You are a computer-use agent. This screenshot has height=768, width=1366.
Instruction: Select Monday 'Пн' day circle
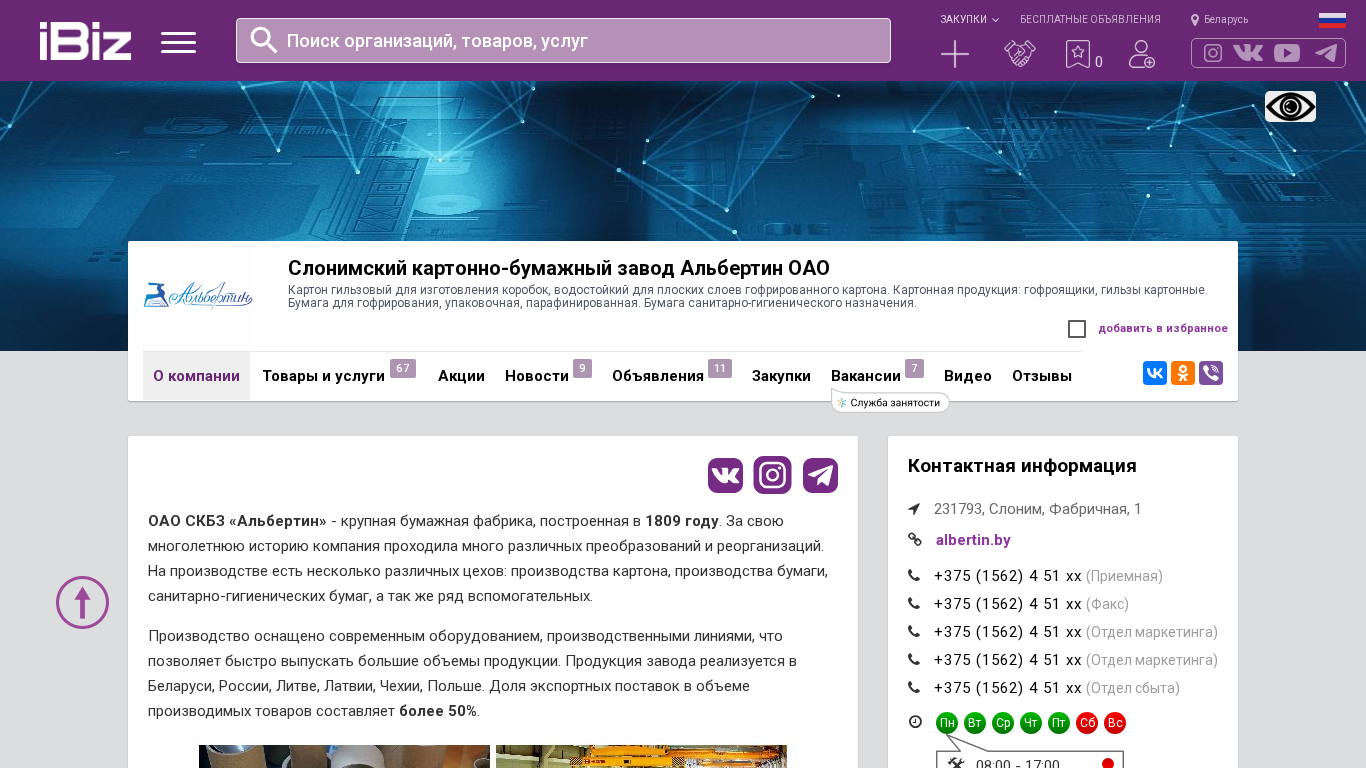tap(947, 723)
